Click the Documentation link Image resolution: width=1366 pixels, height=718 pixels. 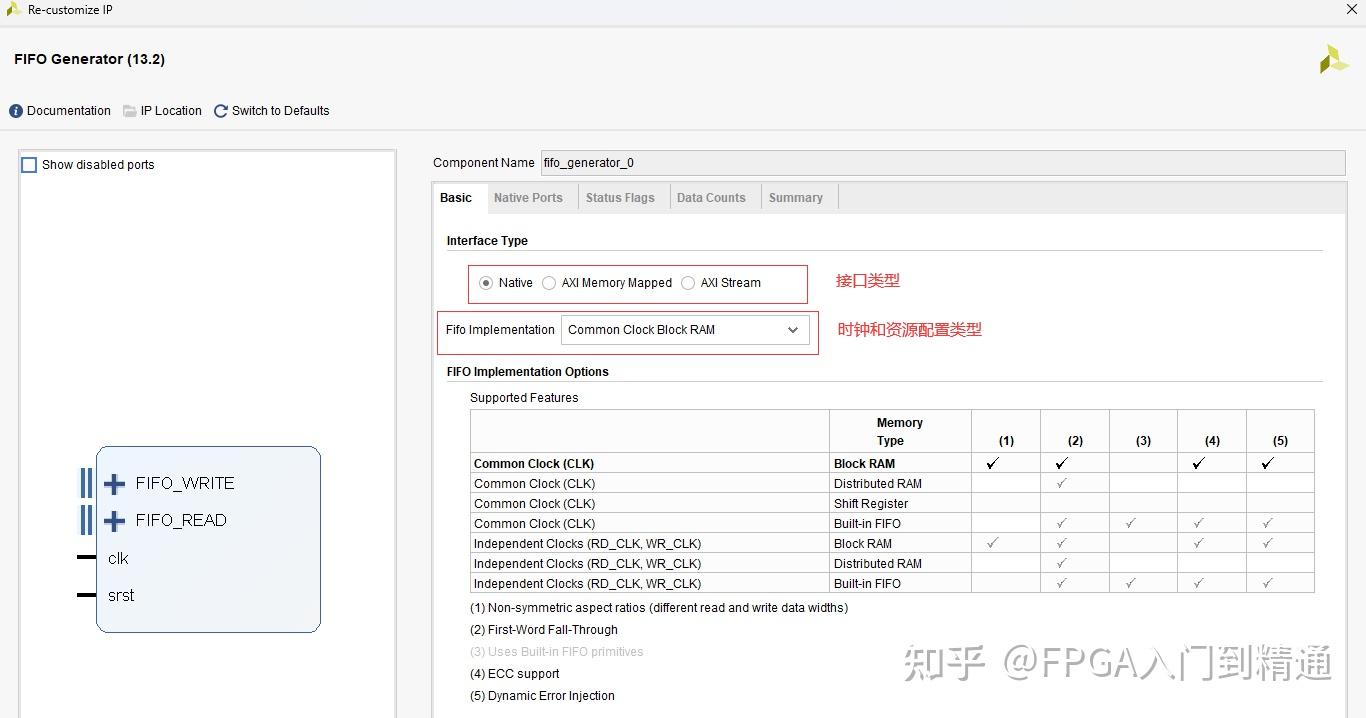pos(69,111)
